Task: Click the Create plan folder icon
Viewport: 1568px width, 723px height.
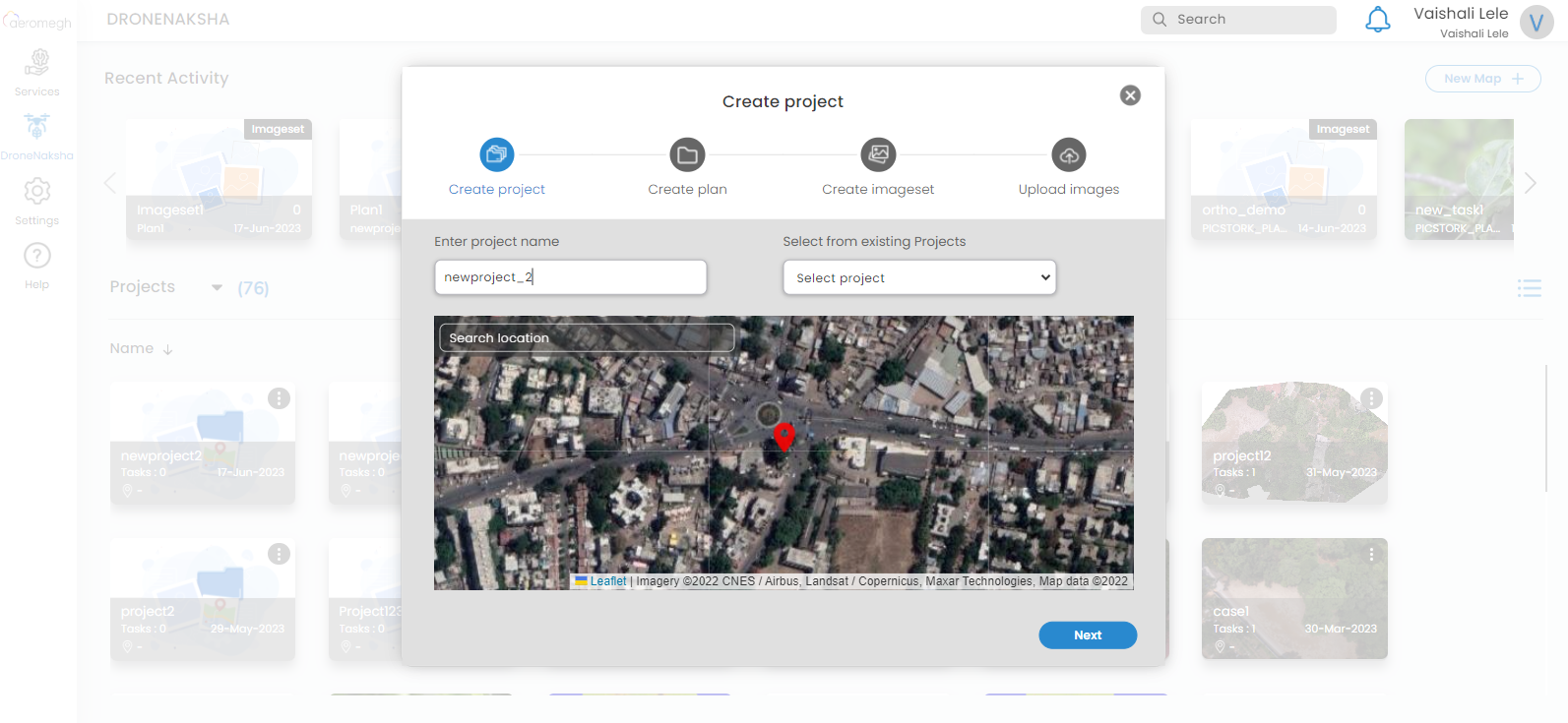Action: [x=687, y=154]
